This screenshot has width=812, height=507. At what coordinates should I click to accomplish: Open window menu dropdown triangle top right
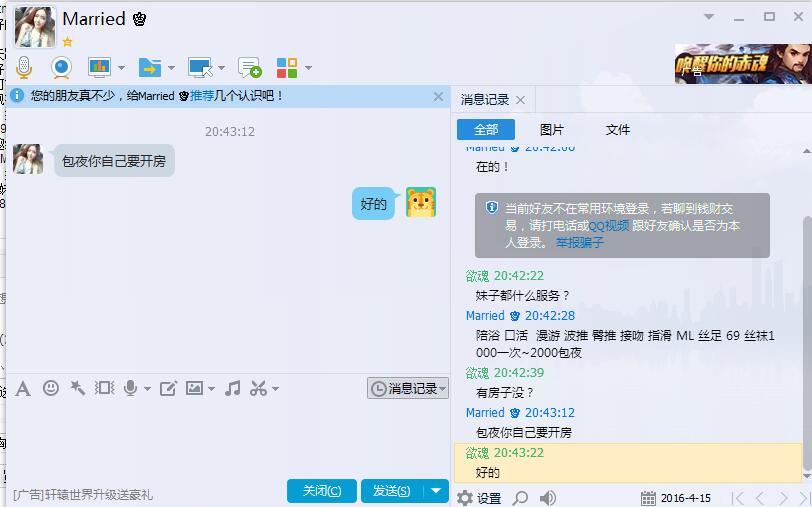click(709, 17)
